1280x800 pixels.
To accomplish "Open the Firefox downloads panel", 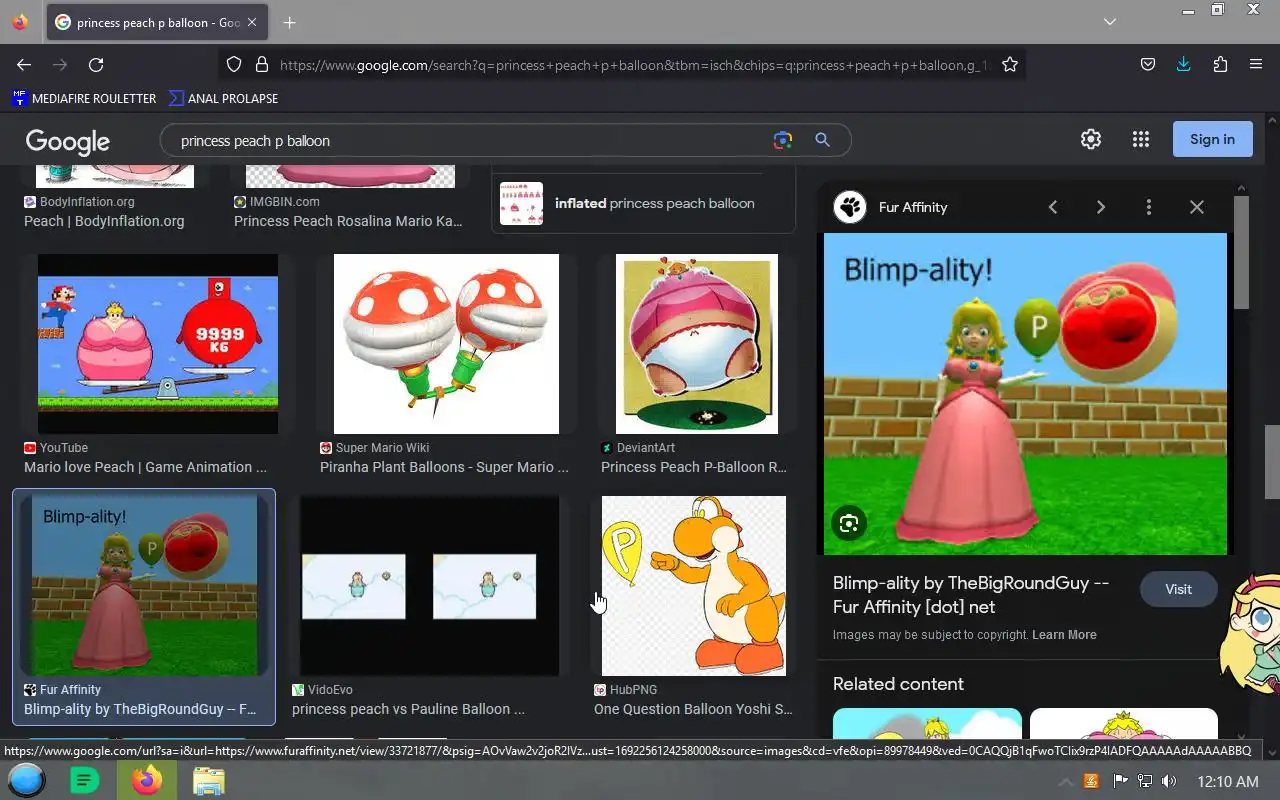I will pos(1184,64).
